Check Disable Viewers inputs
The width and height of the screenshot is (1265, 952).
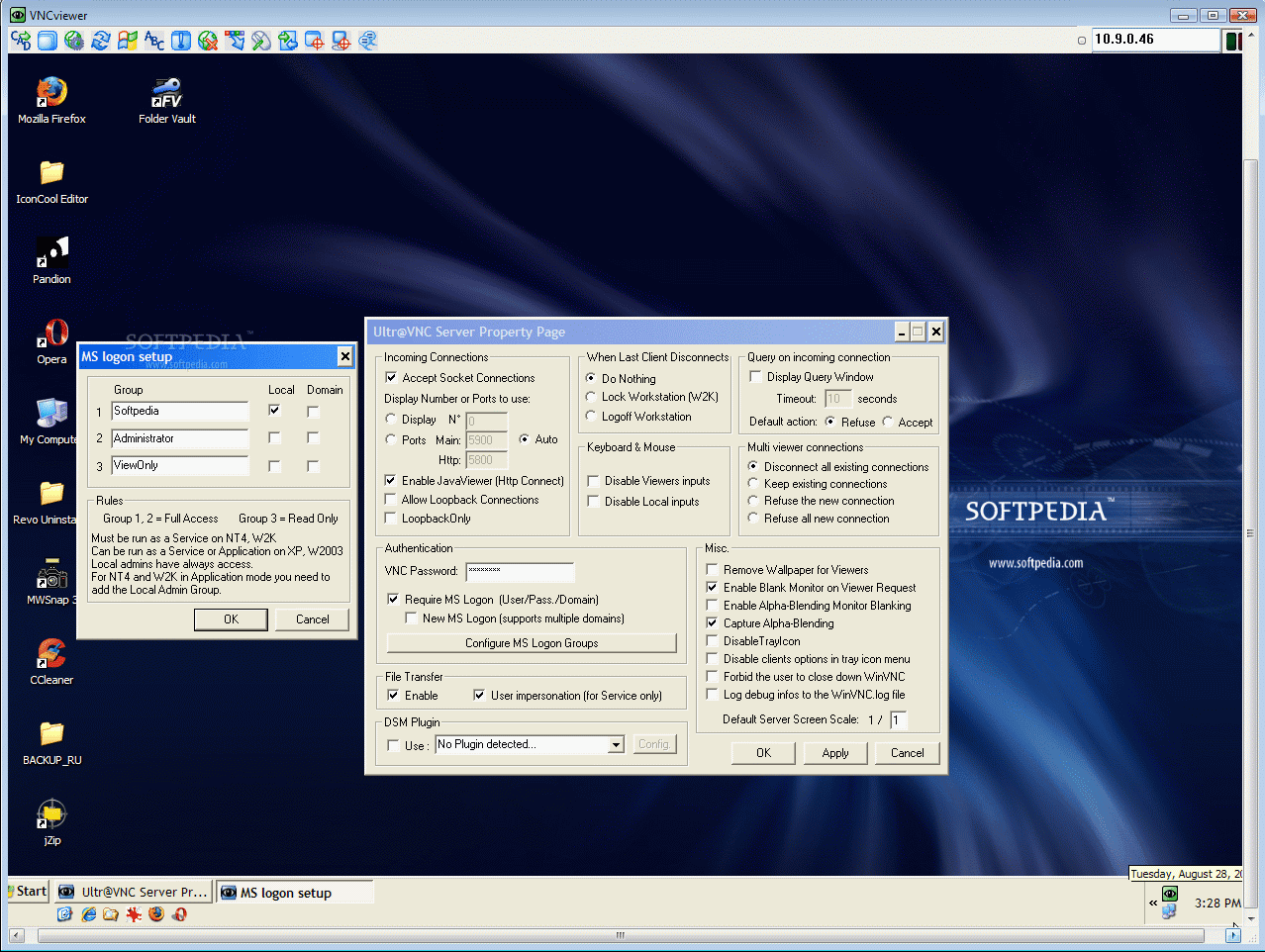click(x=592, y=480)
